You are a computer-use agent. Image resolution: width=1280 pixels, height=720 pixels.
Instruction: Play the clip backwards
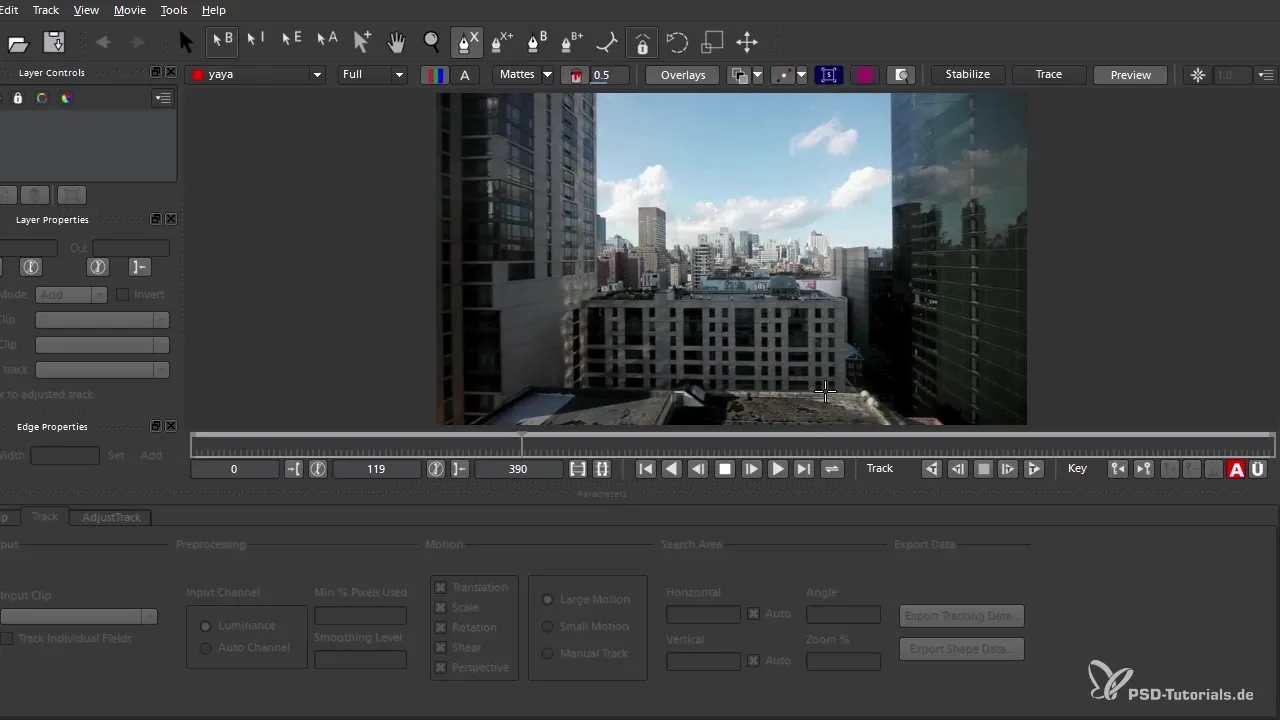[x=673, y=469]
